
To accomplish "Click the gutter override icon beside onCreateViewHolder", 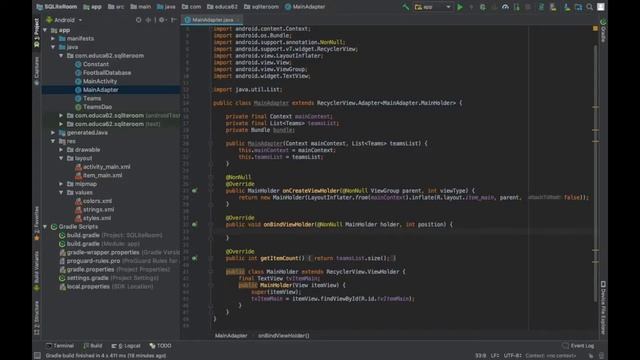I will coord(195,191).
